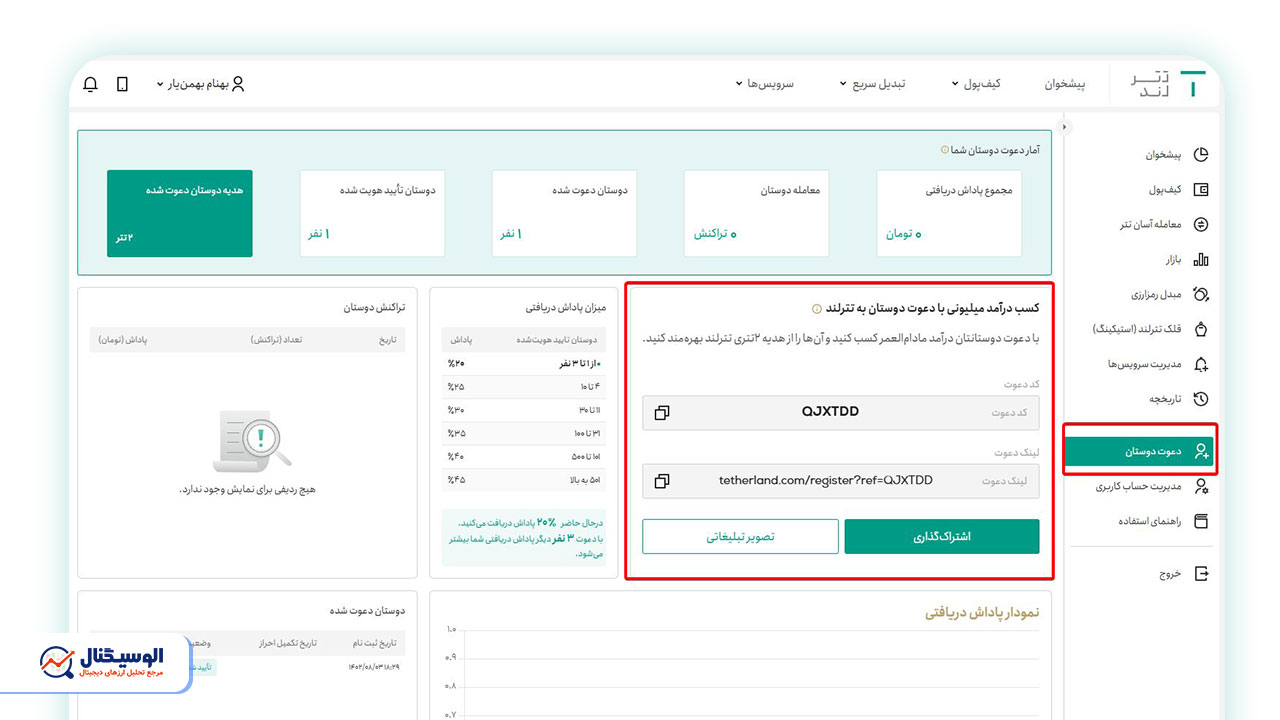
Task: Click info icon beside آمار دعوت دوستان شما
Action: pyautogui.click(x=945, y=149)
